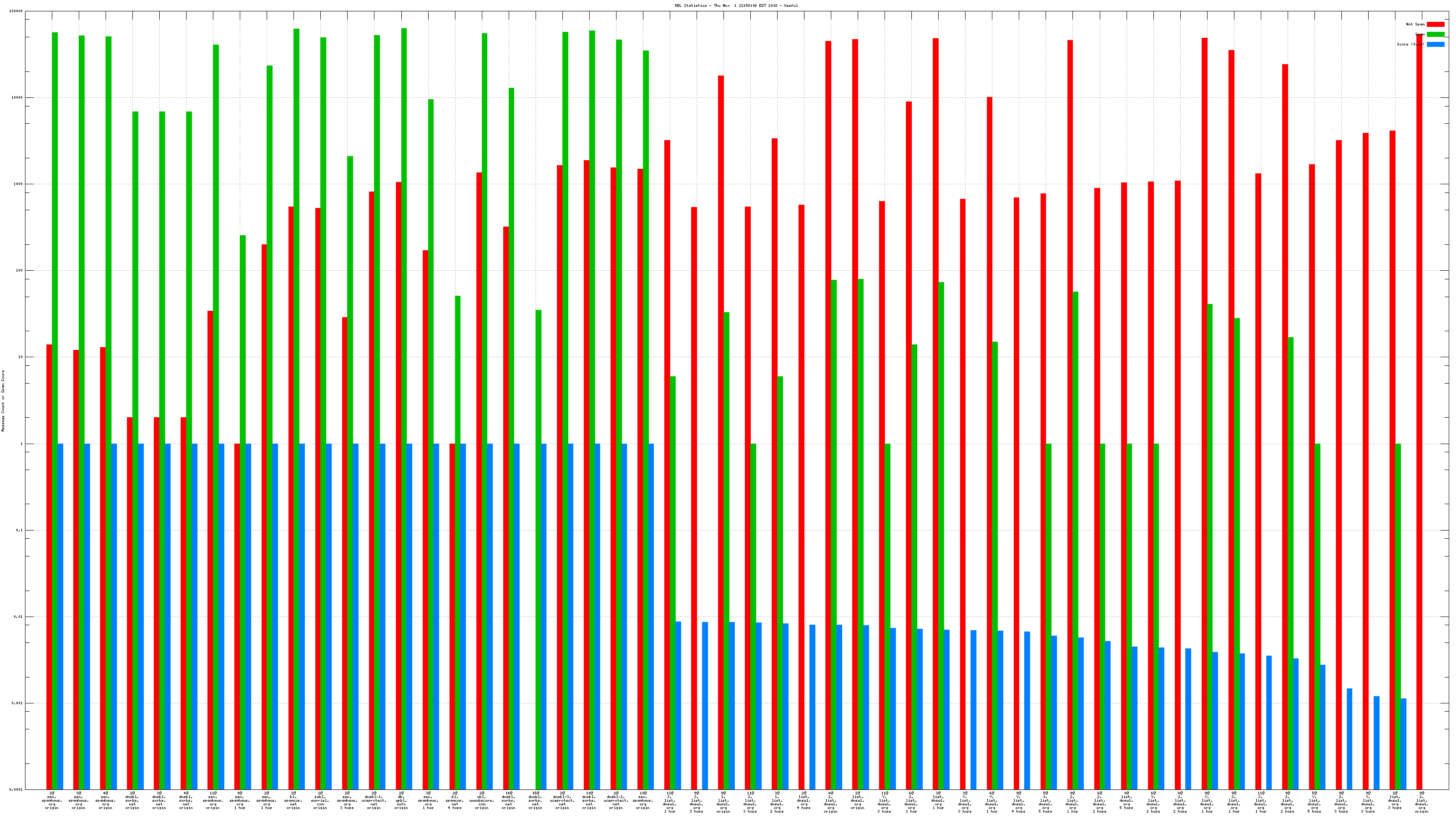The height and width of the screenshot is (819, 1456).
Task: Click the blue bar above psbl.surriel.com
Action: (329, 616)
